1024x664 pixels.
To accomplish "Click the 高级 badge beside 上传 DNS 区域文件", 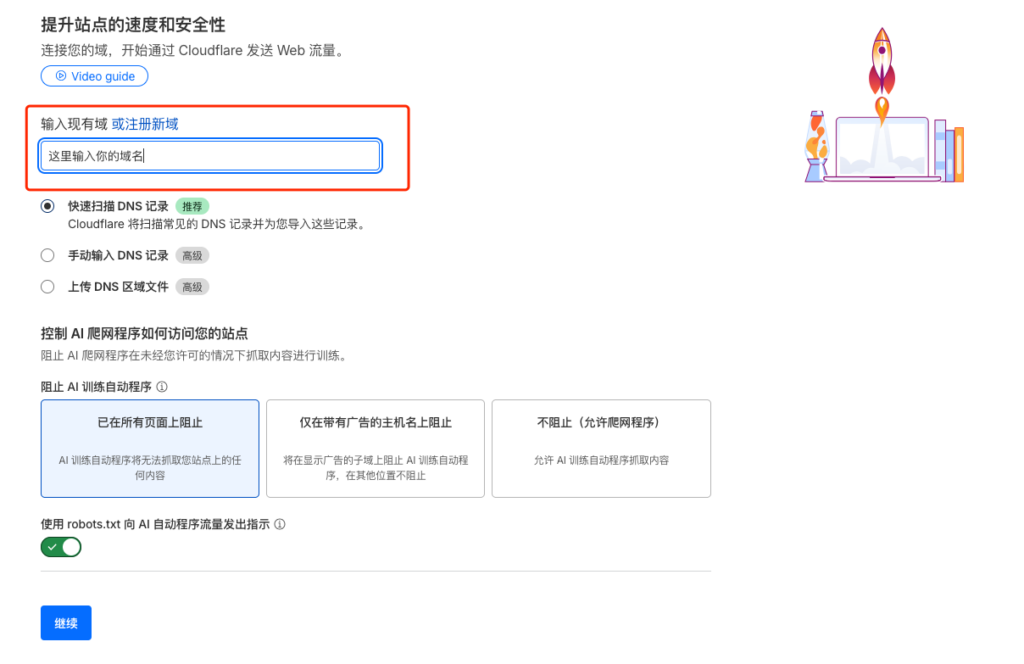I will (x=192, y=287).
